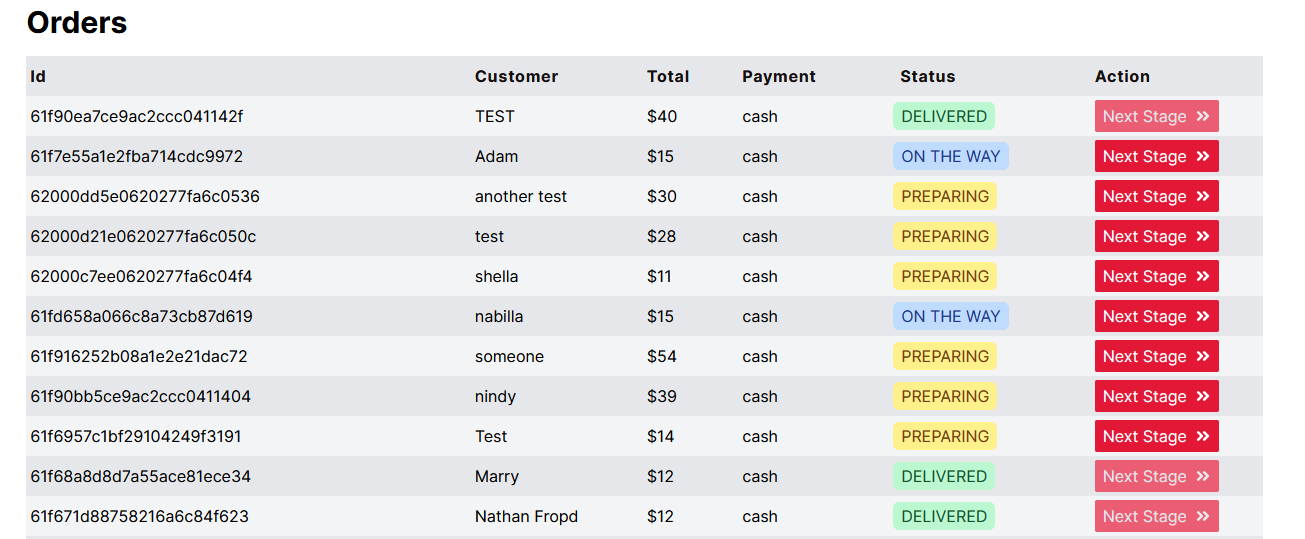Click the cash payment in Adam's row
This screenshot has height=539, width=1305.
(x=760, y=156)
